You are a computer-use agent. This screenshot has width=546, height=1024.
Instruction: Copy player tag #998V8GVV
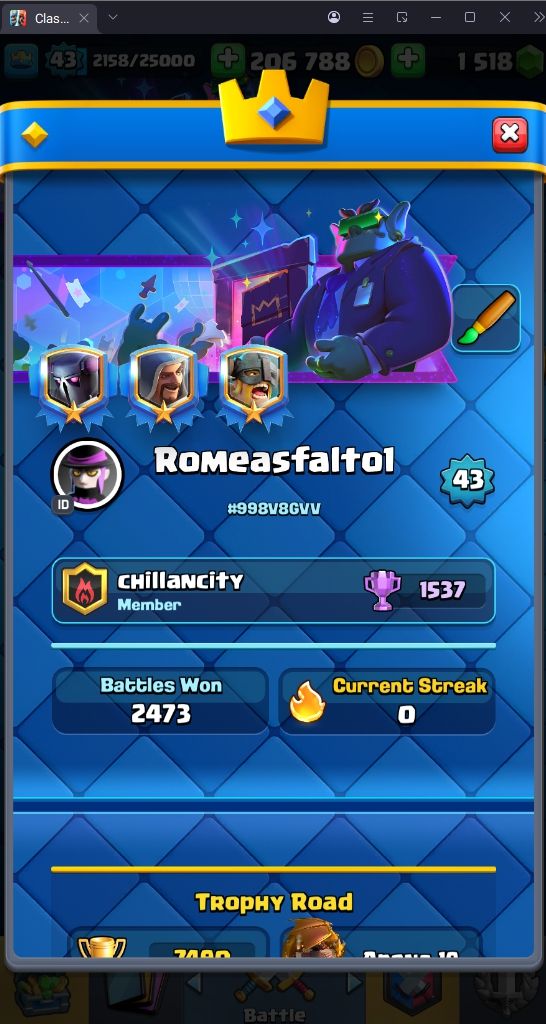tap(274, 508)
